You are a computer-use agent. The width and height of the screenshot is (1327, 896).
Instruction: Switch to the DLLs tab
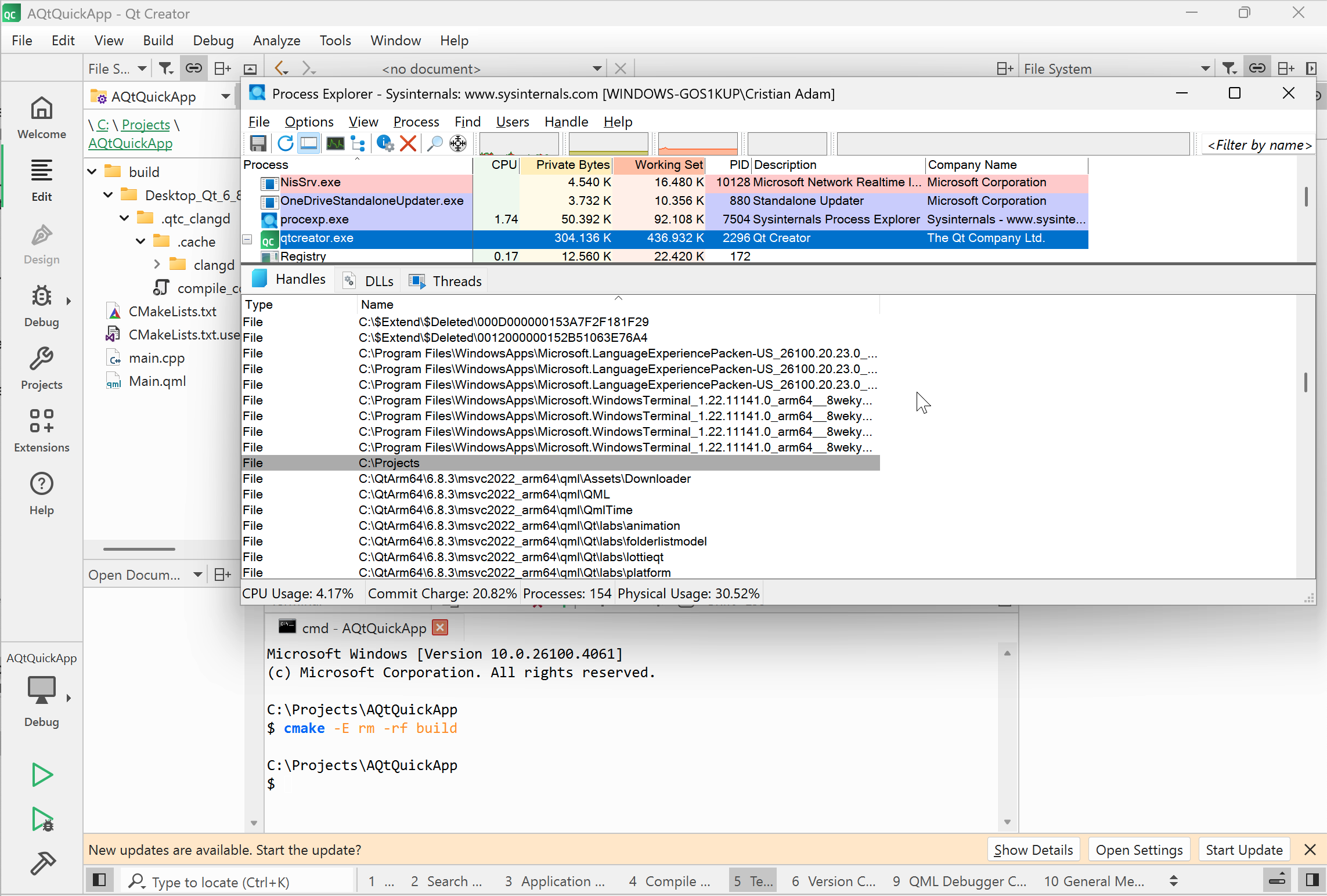pyautogui.click(x=369, y=281)
